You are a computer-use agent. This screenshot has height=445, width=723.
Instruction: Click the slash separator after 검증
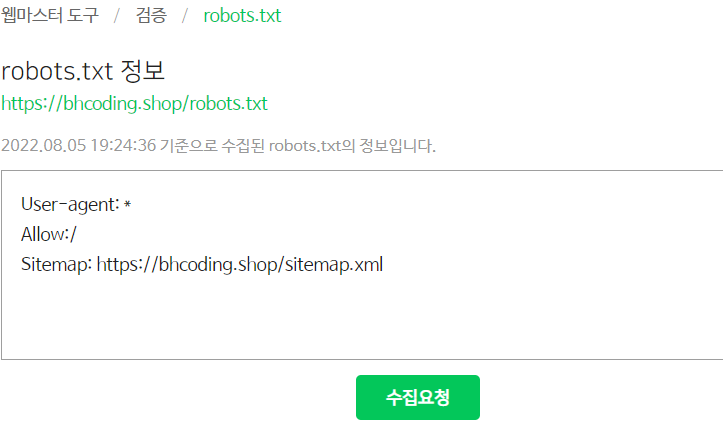click(185, 16)
